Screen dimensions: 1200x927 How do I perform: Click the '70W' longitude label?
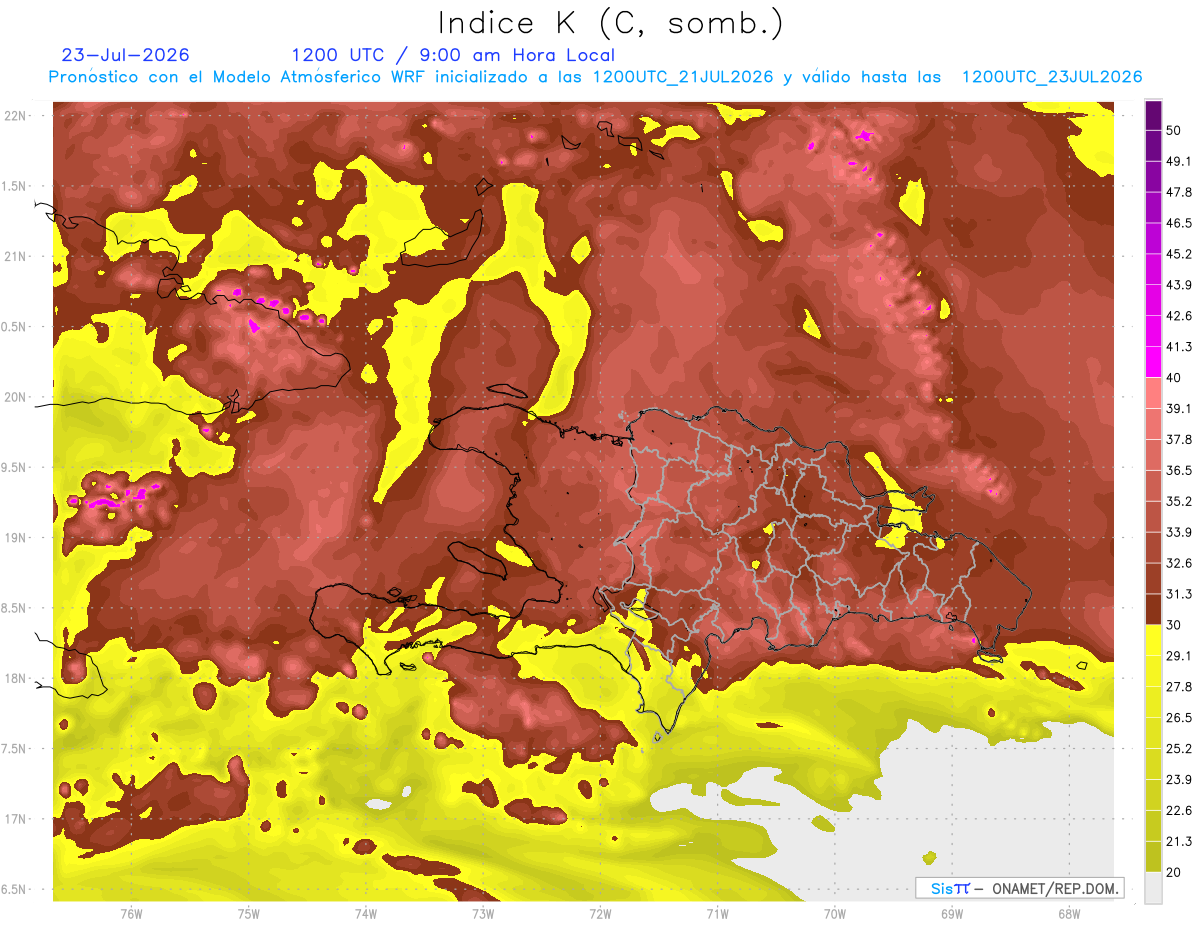[835, 913]
